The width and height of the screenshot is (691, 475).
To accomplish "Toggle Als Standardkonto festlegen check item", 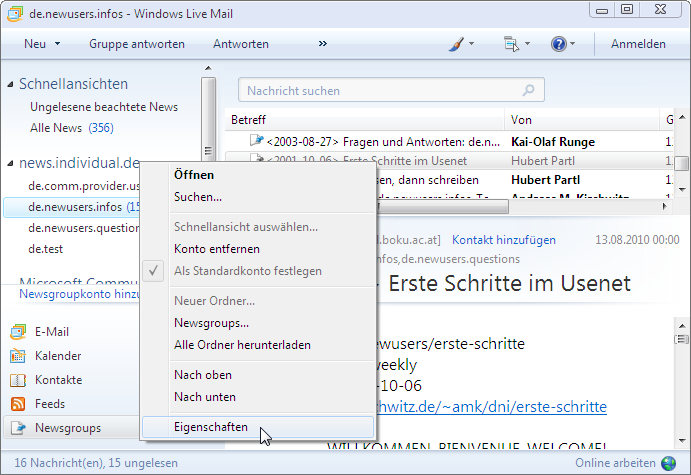I will 258,271.
